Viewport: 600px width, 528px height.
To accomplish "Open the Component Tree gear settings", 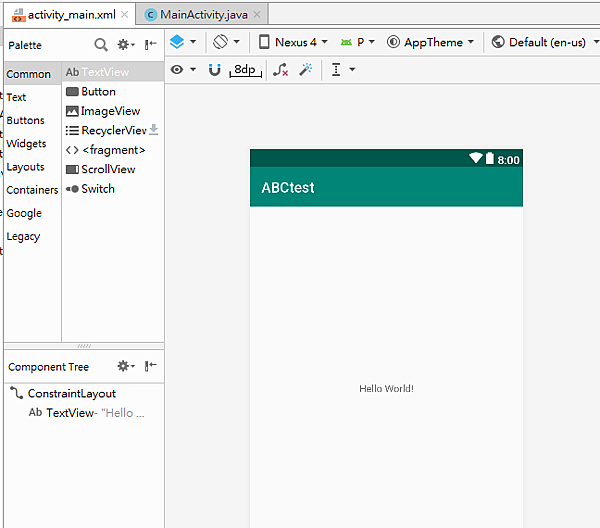I will [126, 367].
